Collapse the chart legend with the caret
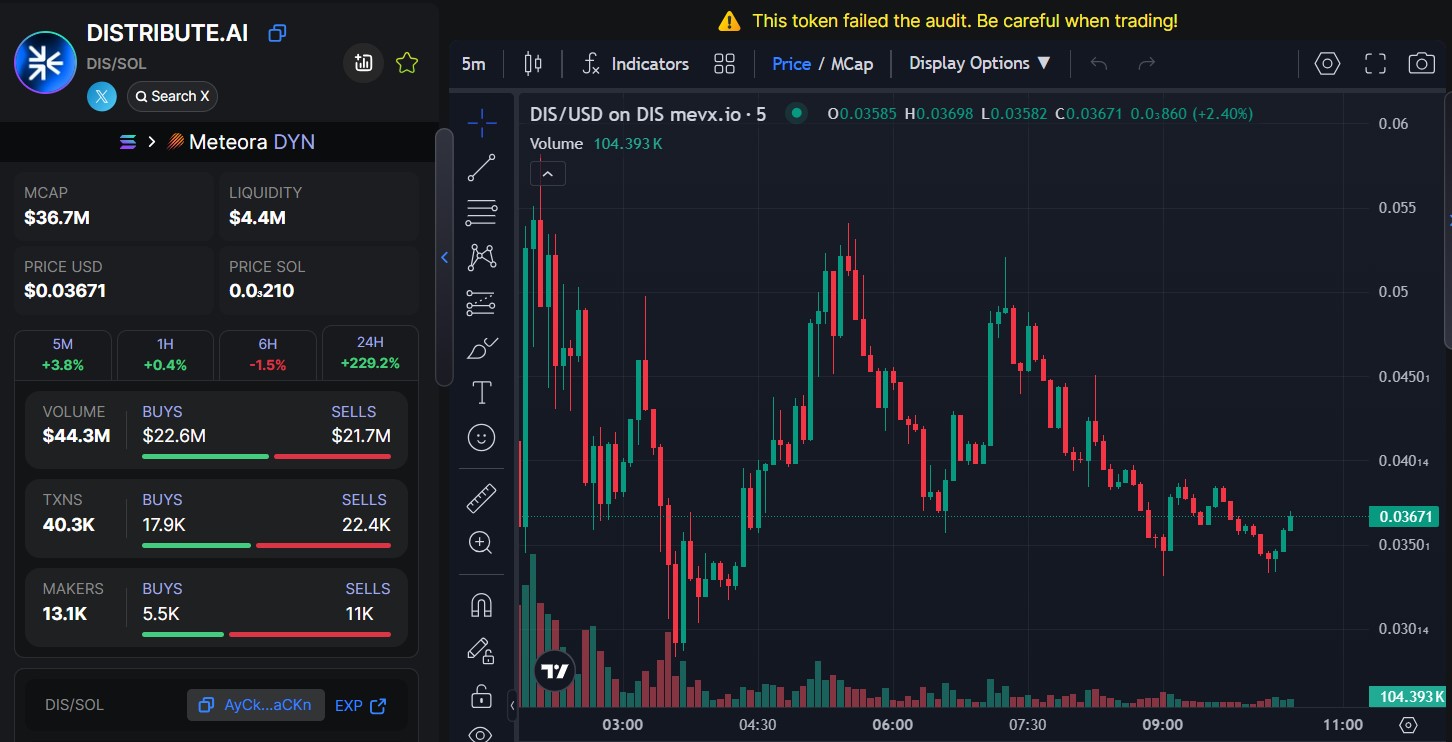1452x742 pixels. click(547, 174)
